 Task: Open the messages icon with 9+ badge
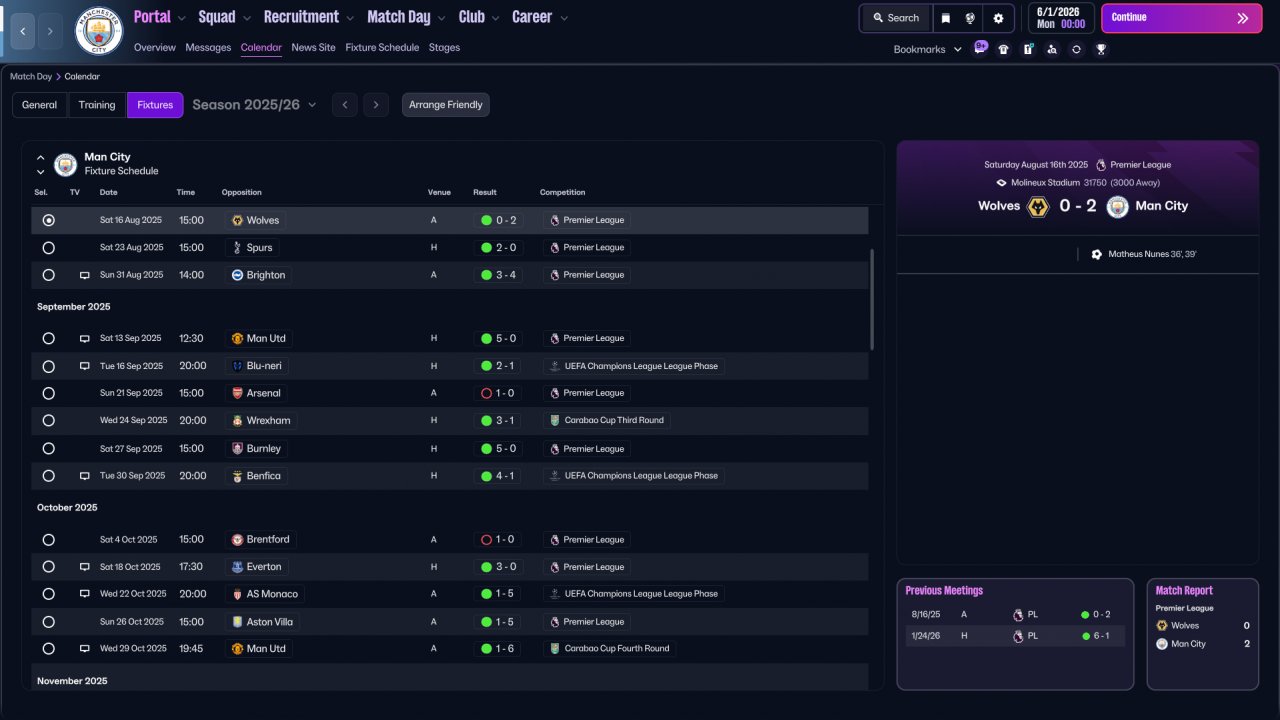pyautogui.click(x=980, y=48)
